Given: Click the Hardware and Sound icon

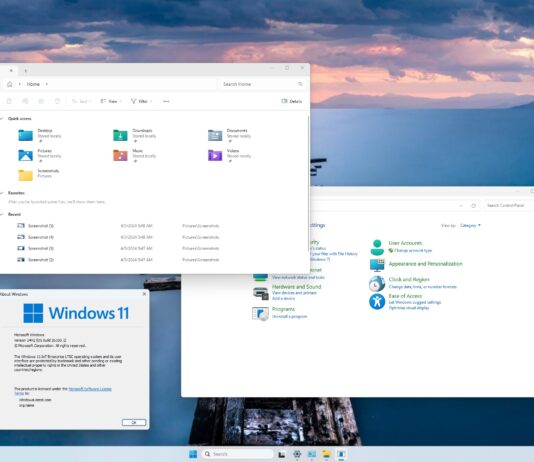Looking at the screenshot, I should click(x=261, y=293).
